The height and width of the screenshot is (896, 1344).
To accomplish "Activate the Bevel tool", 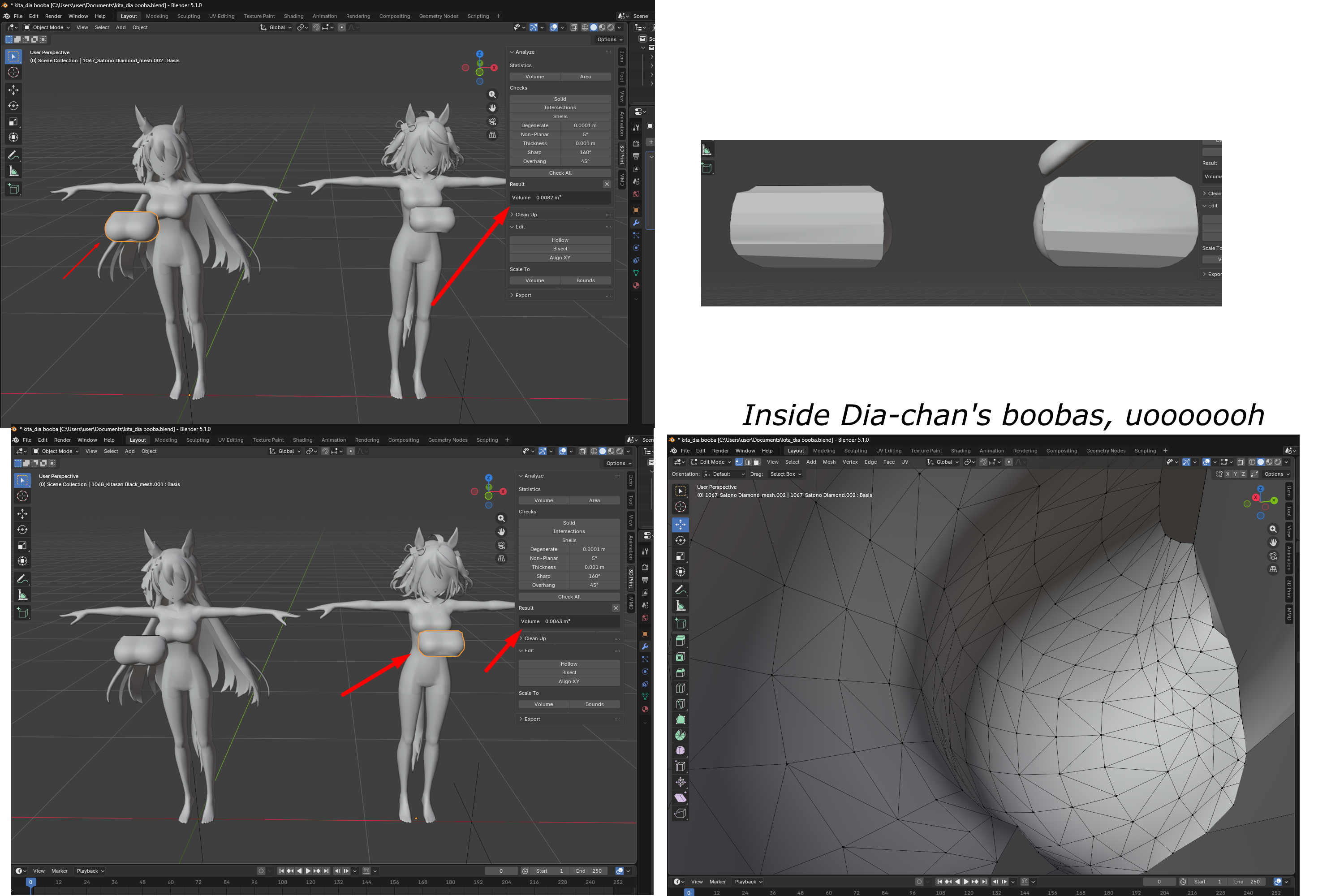I will 680,672.
